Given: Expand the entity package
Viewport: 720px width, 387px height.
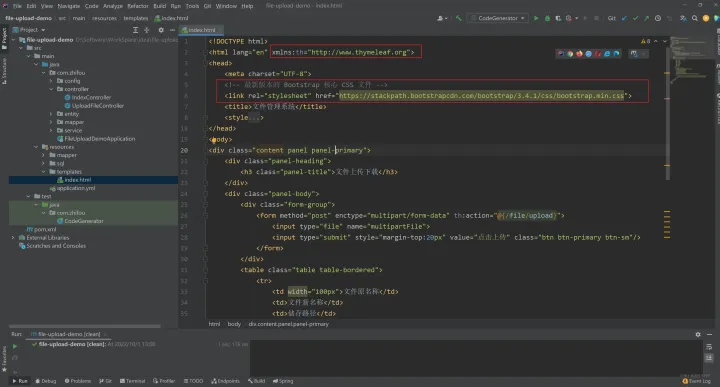Looking at the screenshot, I should tap(51, 114).
